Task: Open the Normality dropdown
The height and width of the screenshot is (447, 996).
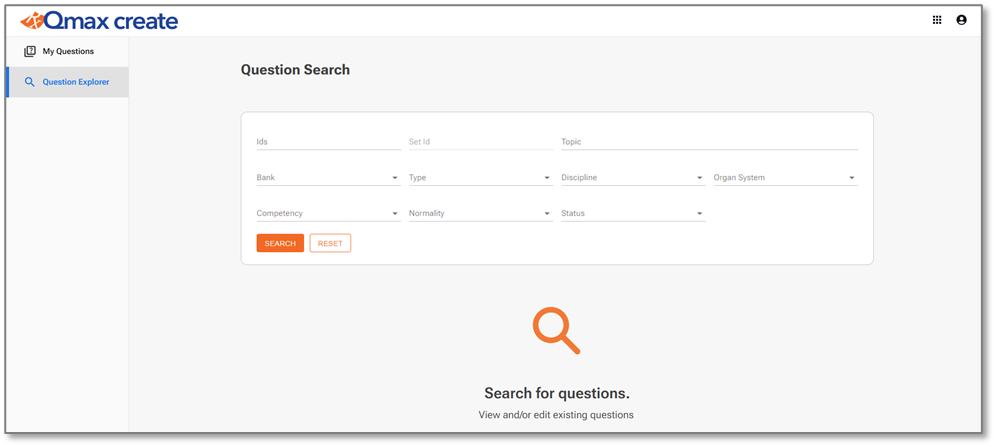Action: click(x=481, y=213)
